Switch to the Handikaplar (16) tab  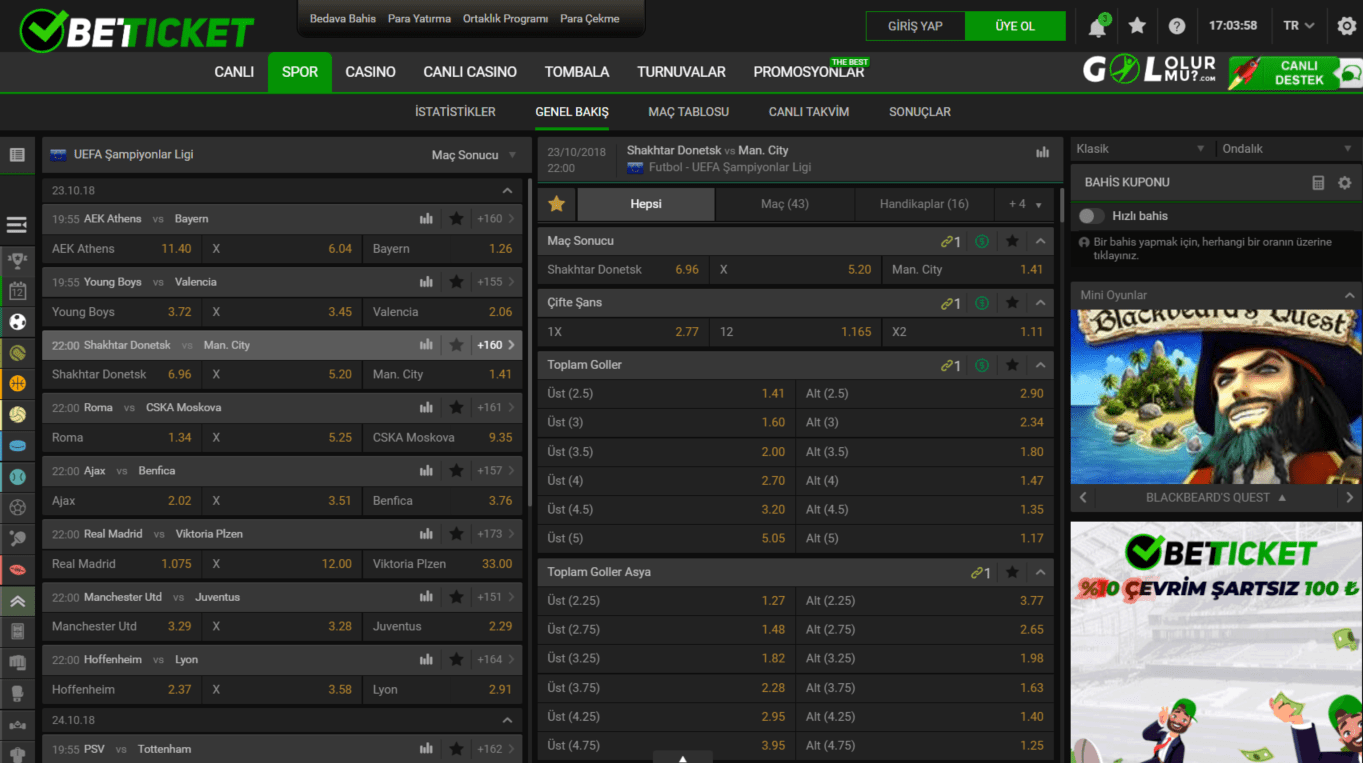pyautogui.click(x=924, y=204)
